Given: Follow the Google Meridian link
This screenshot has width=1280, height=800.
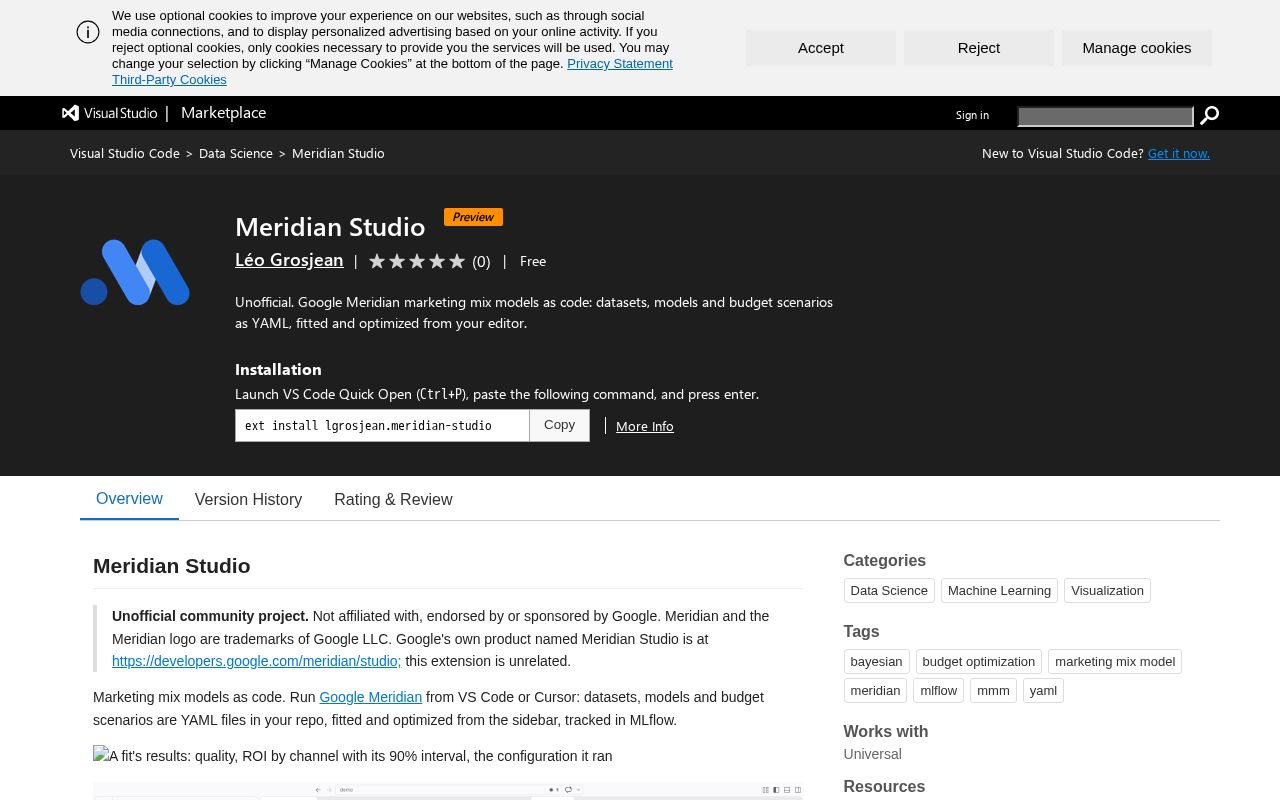Looking at the screenshot, I should (370, 697).
